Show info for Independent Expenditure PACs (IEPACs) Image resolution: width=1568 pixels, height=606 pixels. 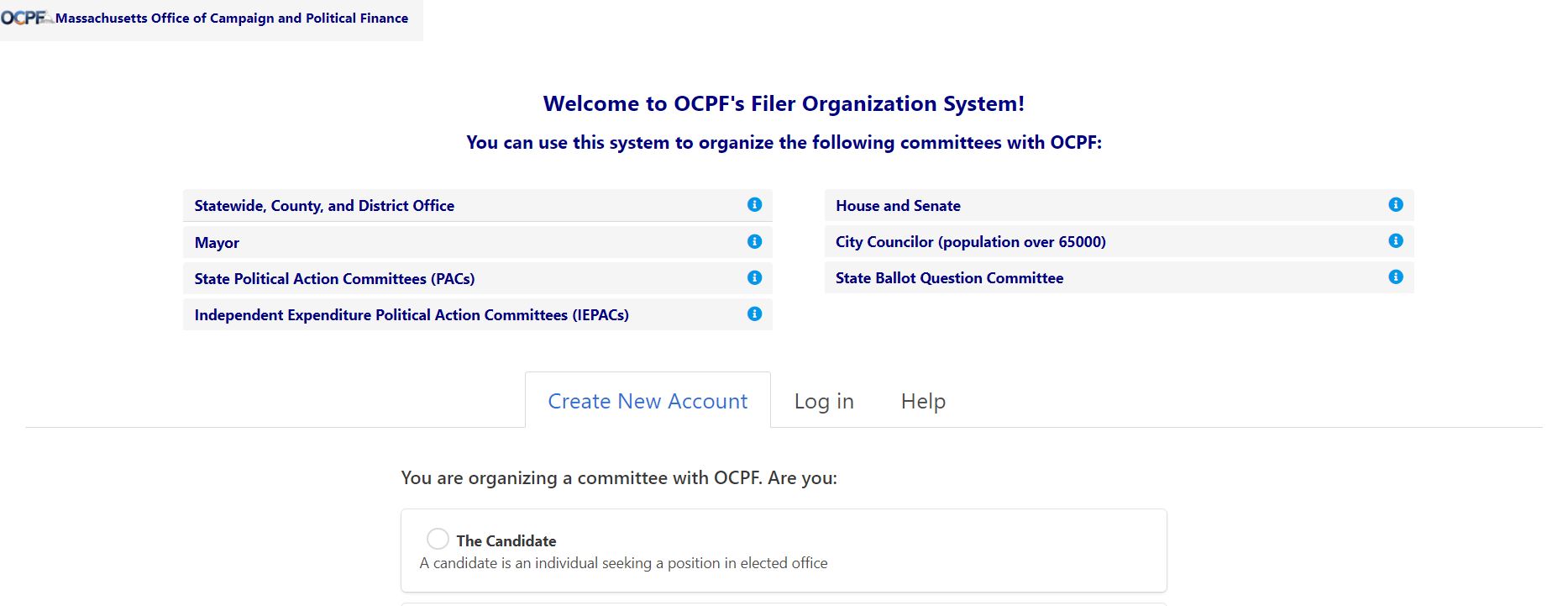(754, 314)
